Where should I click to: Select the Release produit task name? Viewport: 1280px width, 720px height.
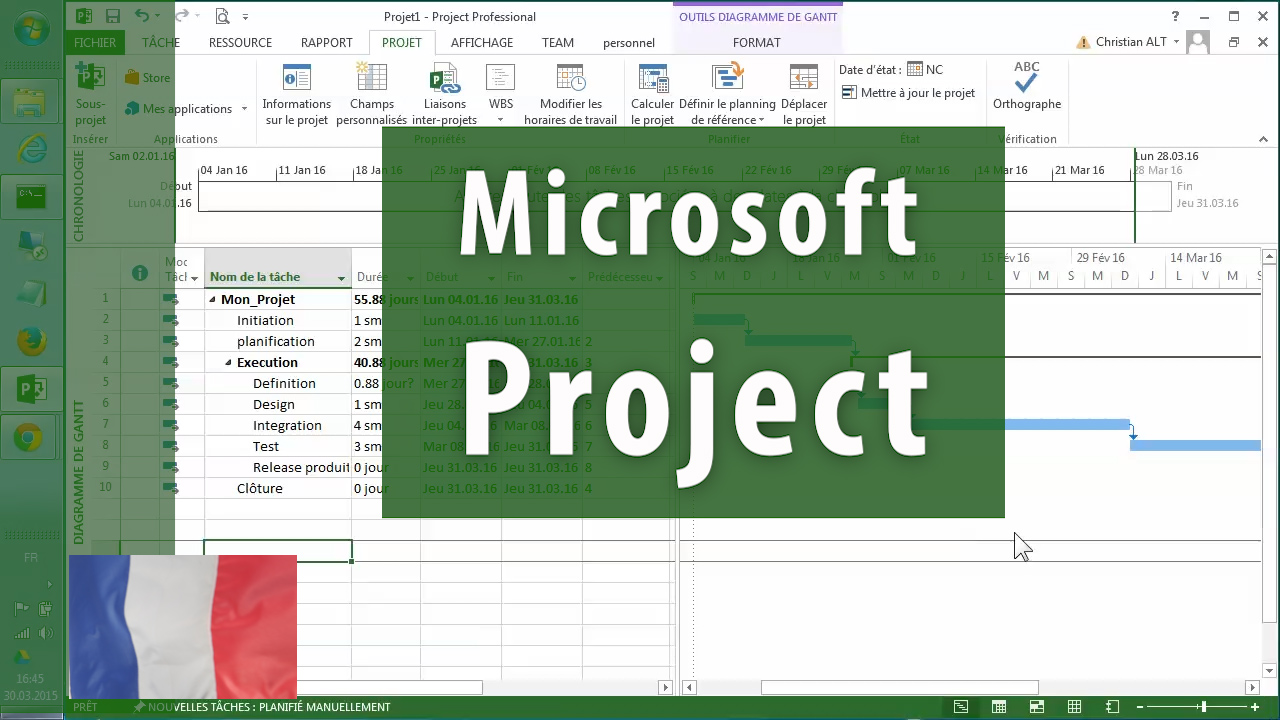coord(301,467)
